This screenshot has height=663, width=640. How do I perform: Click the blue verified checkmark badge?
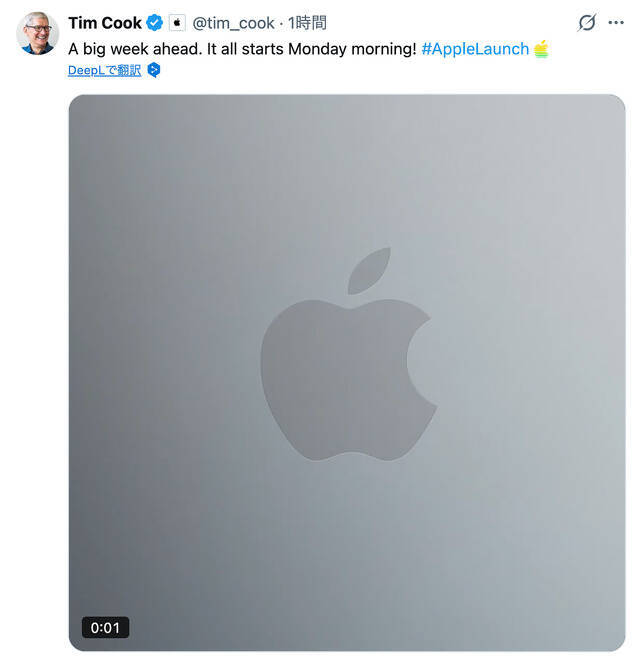tap(155, 23)
